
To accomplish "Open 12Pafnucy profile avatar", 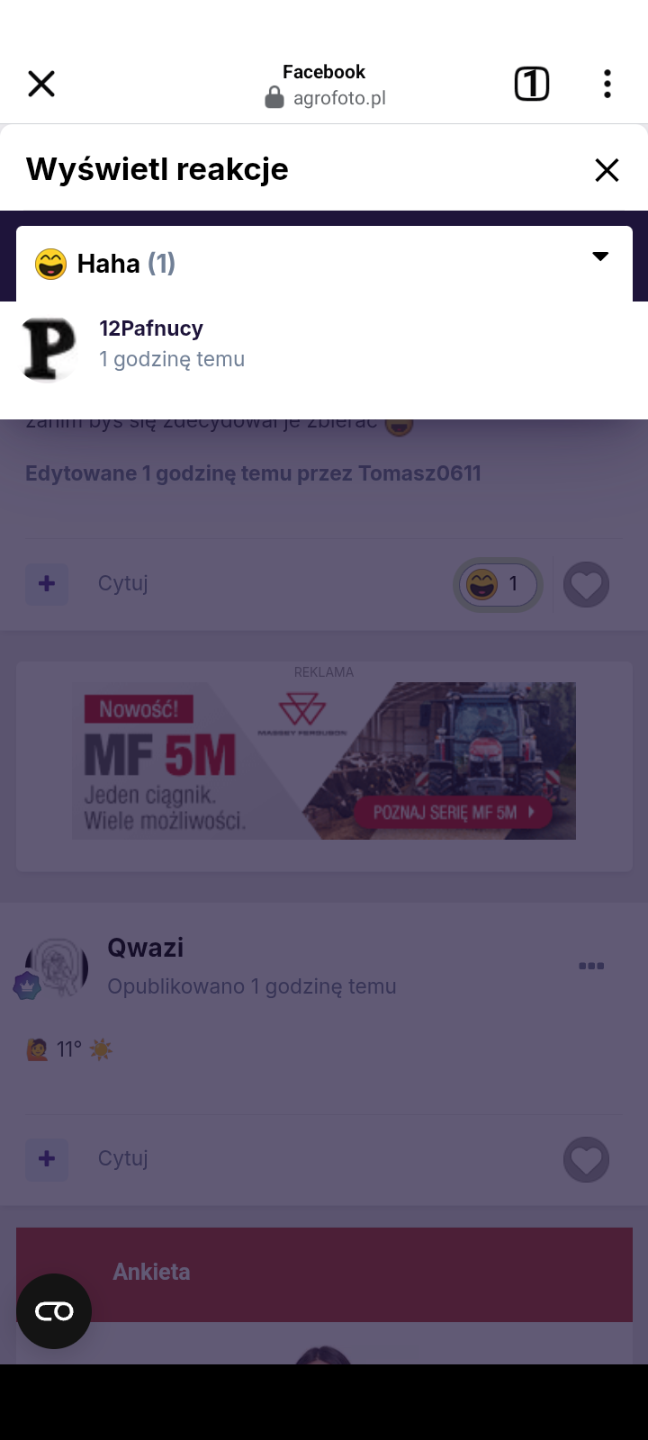I will click(x=49, y=349).
